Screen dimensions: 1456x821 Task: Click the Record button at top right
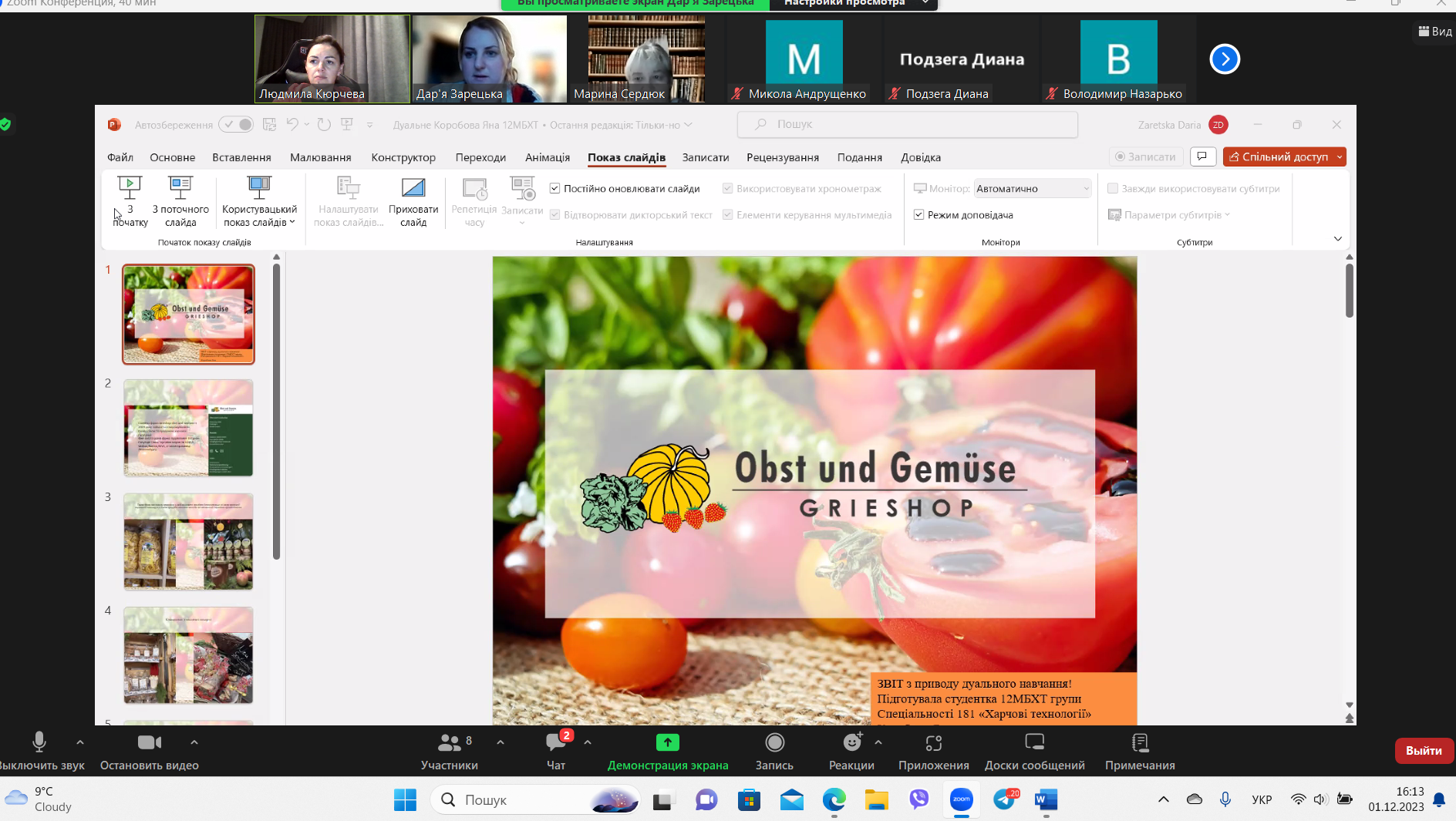[x=1146, y=156]
